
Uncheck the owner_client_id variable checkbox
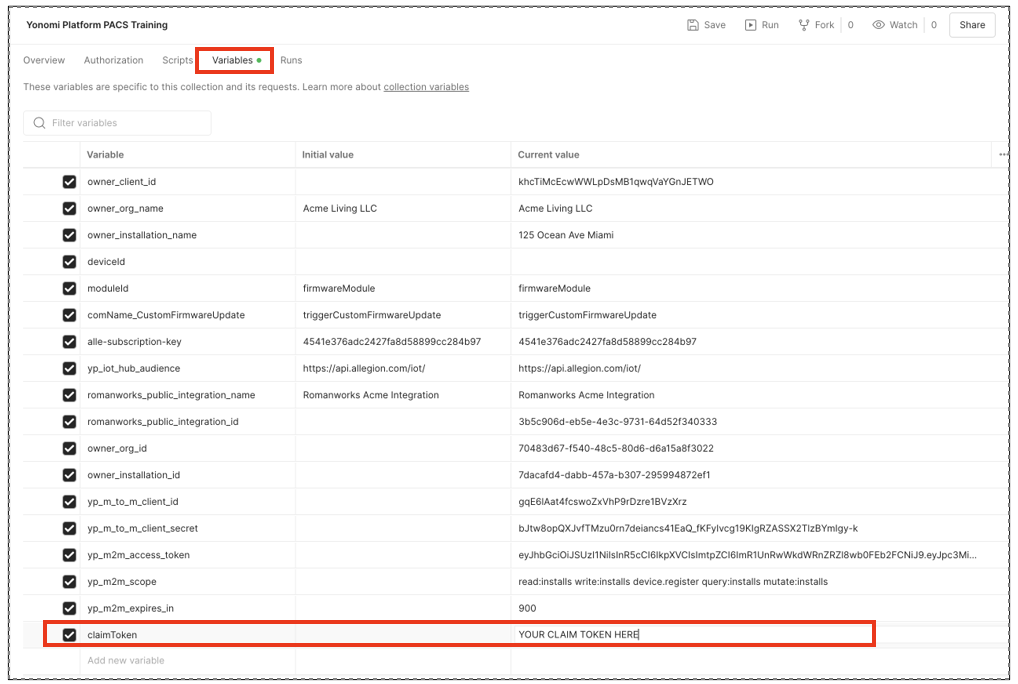(x=69, y=182)
